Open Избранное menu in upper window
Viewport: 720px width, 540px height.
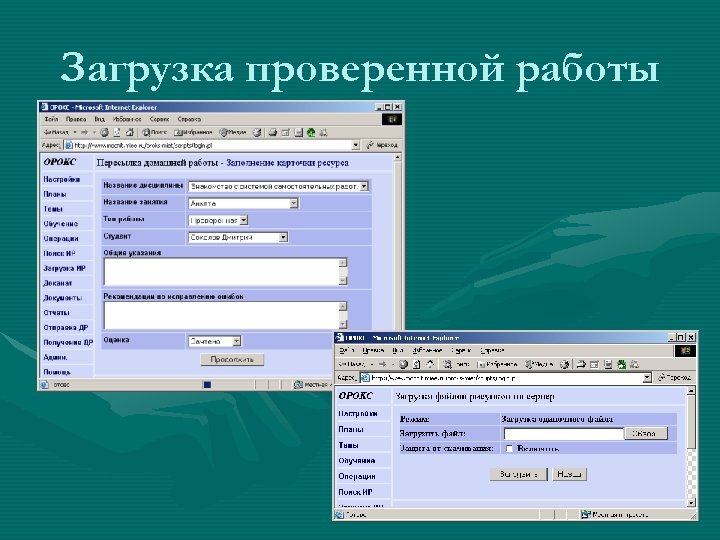[x=127, y=119]
